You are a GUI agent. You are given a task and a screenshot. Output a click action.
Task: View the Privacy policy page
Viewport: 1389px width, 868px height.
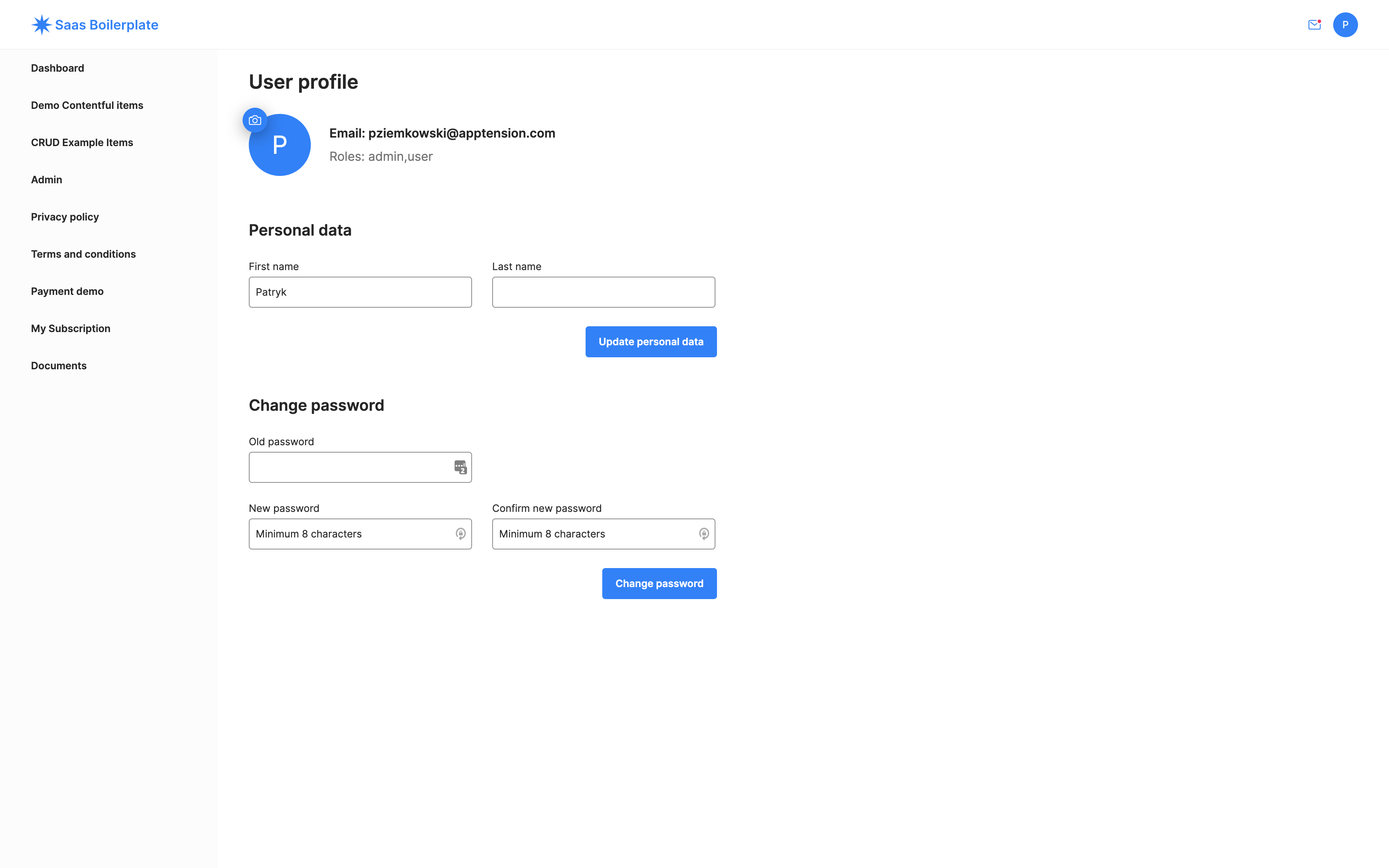click(x=65, y=217)
